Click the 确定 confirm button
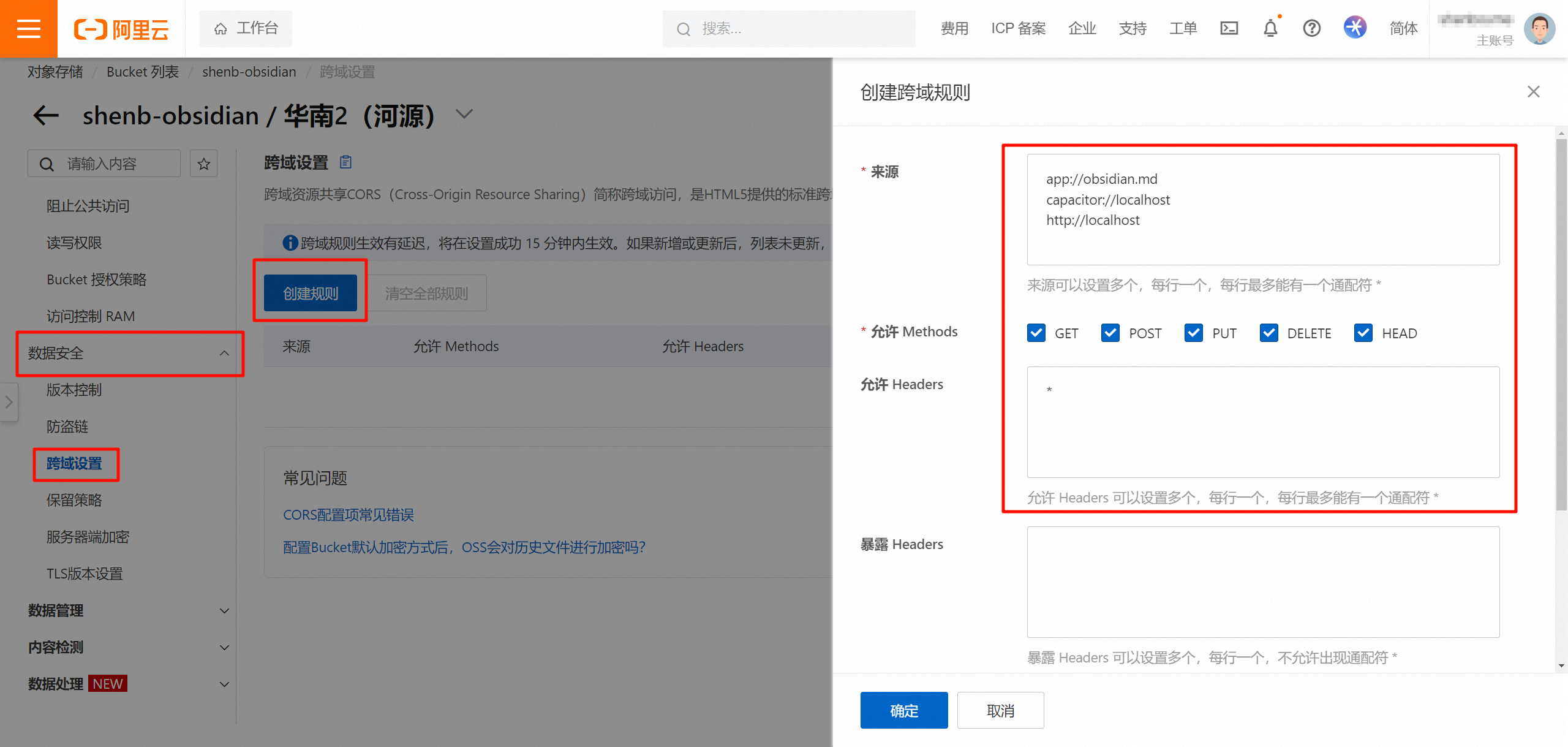 [904, 710]
